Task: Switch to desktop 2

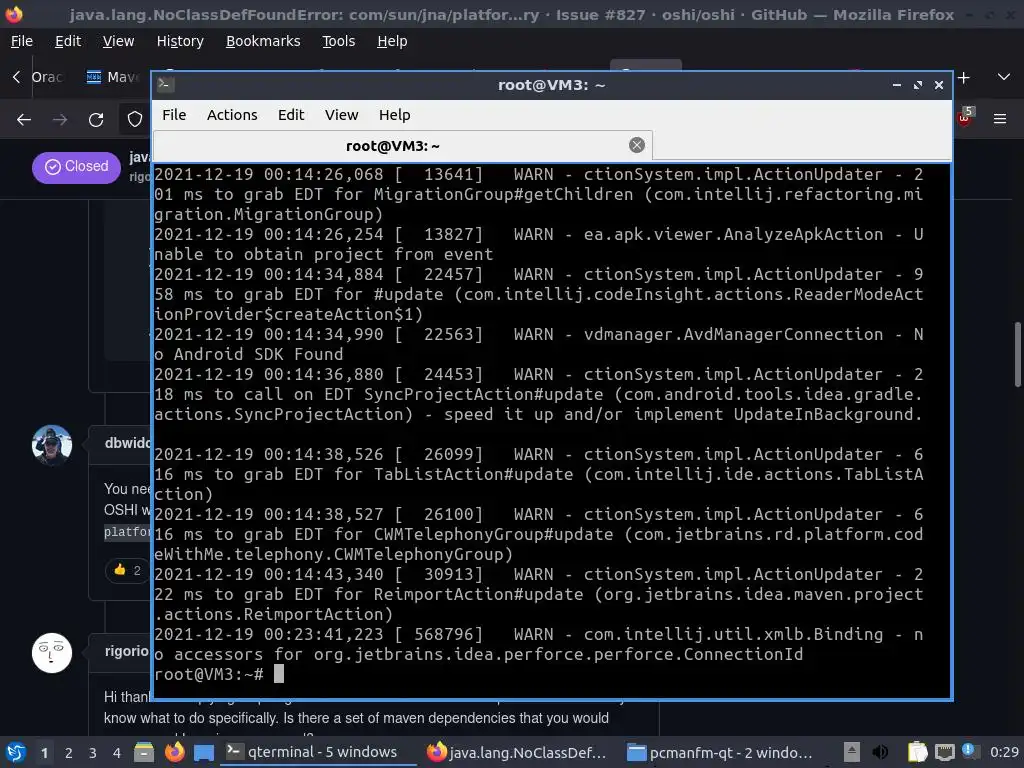Action: pyautogui.click(x=69, y=753)
